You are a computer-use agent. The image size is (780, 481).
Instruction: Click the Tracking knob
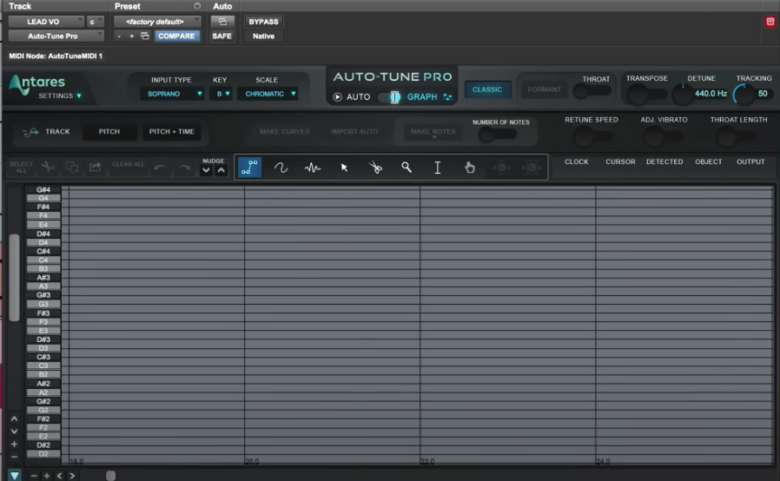[x=744, y=94]
